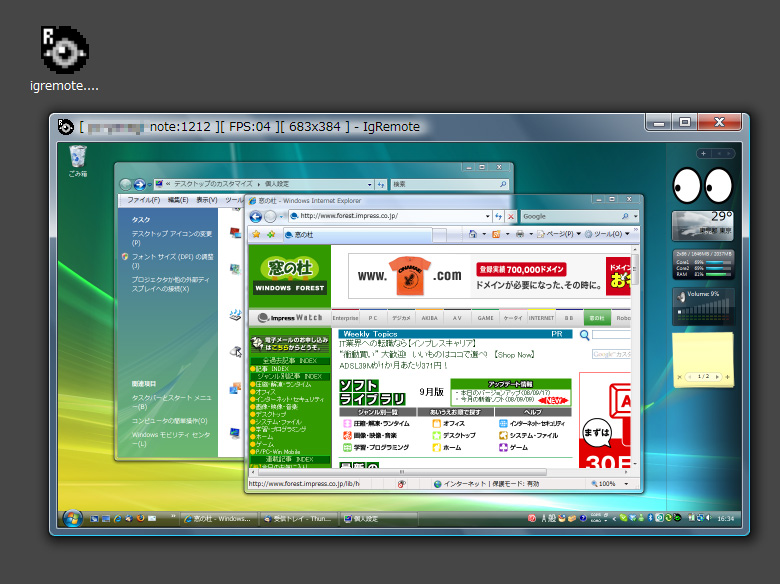Image resolution: width=780 pixels, height=584 pixels.
Task: Click the IE address bar URL field
Action: point(392,216)
